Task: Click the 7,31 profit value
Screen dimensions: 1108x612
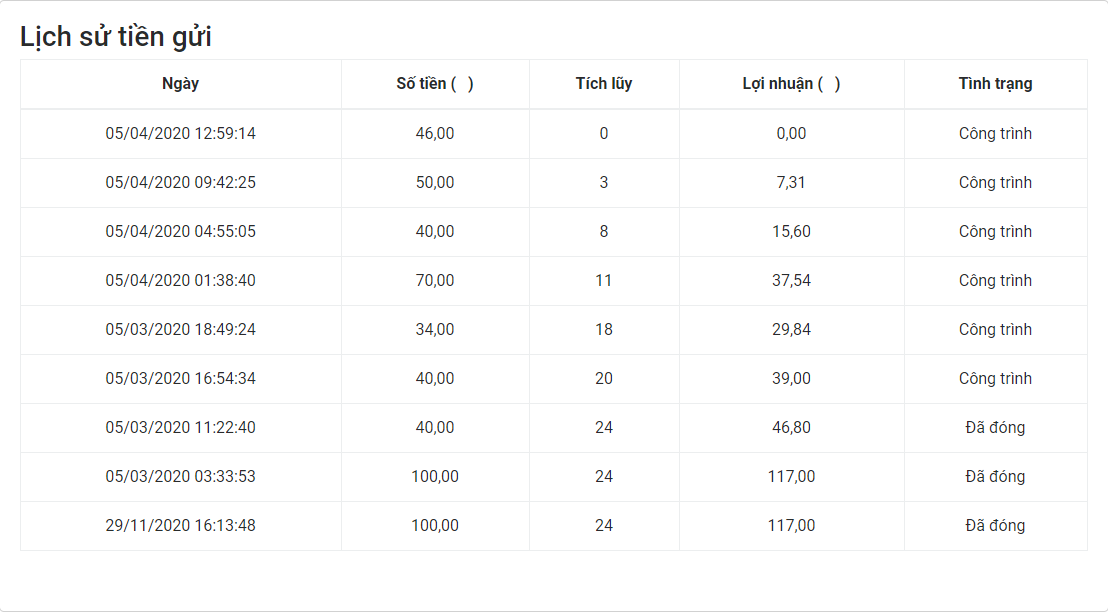Action: pyautogui.click(x=791, y=182)
